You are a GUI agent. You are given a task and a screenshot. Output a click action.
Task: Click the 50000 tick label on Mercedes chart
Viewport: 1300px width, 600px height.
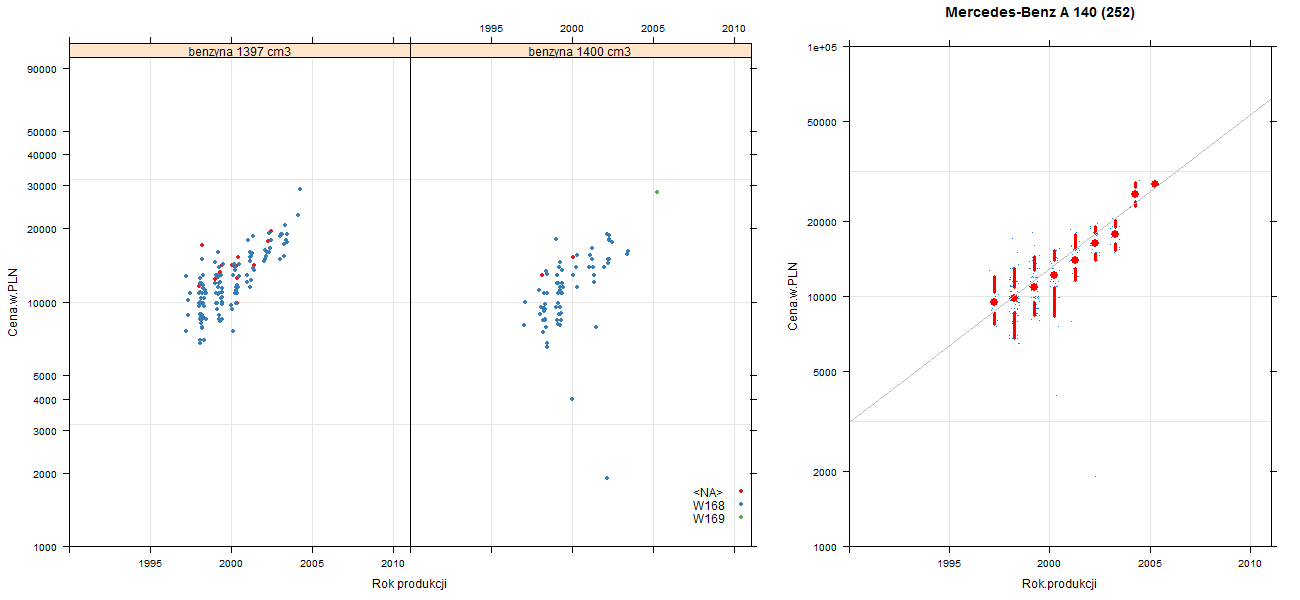tap(822, 122)
